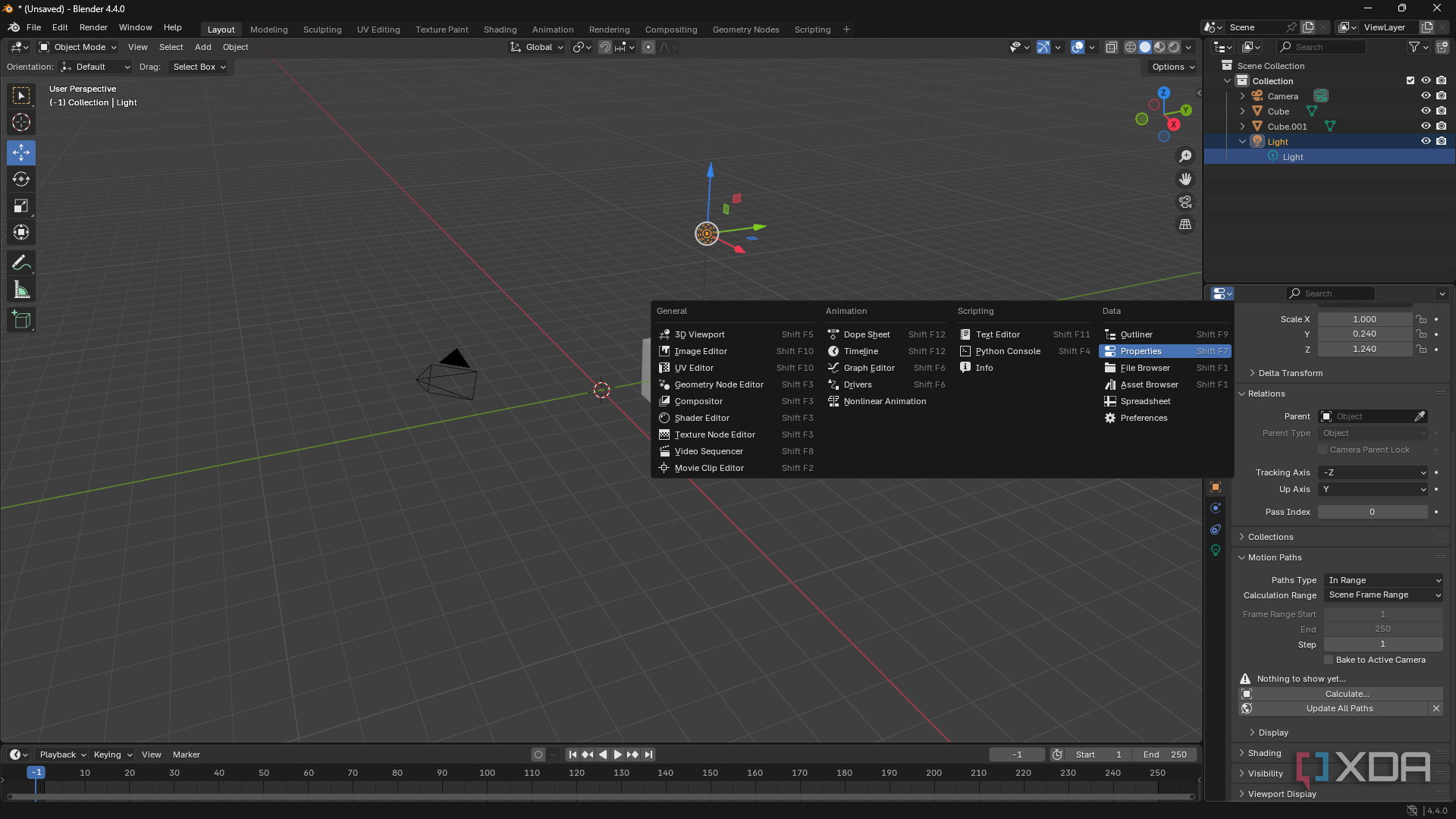
Task: Activate the Rotate tool
Action: pos(21,180)
